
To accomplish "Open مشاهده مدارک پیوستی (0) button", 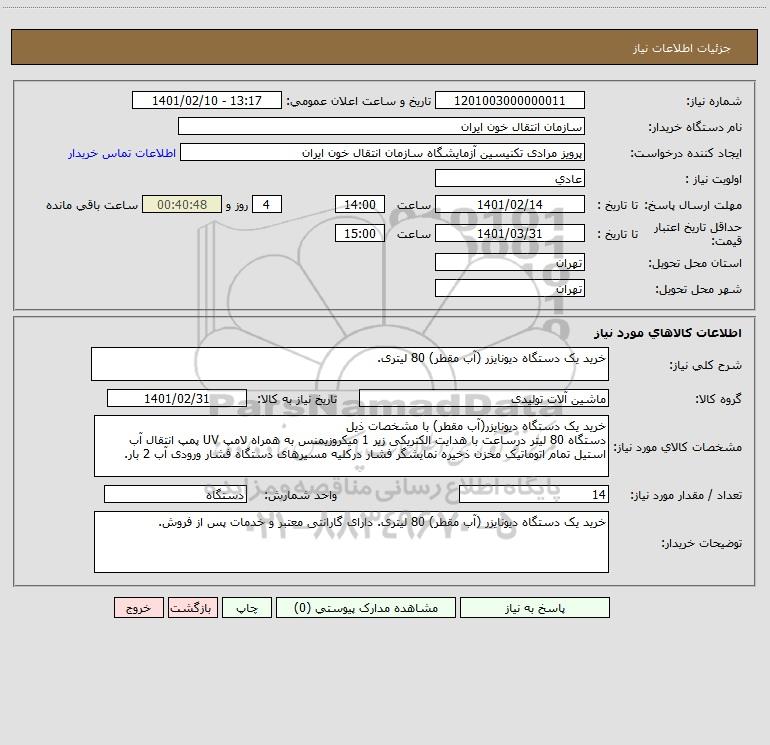I will click(x=366, y=607).
